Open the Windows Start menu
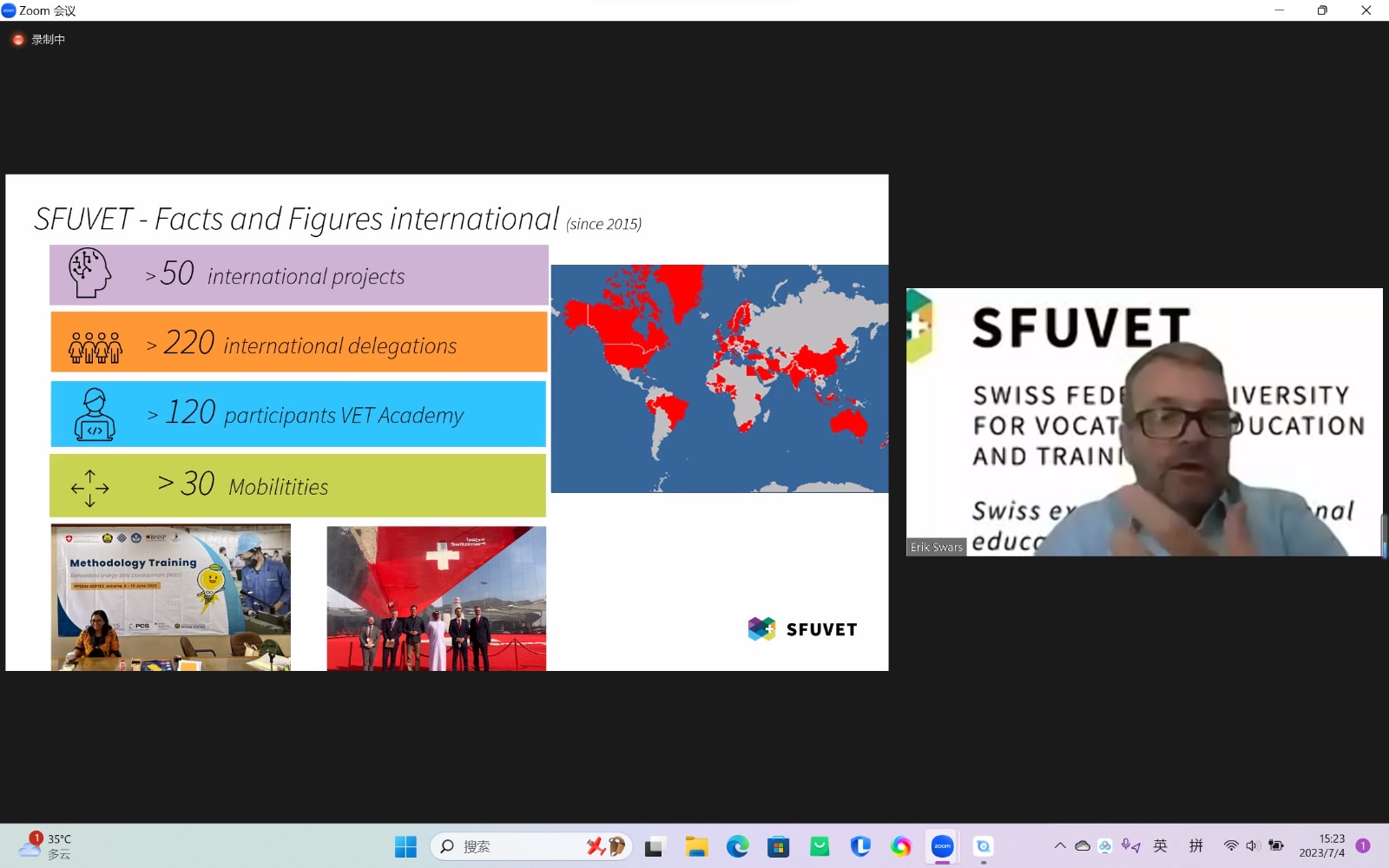 click(x=405, y=846)
